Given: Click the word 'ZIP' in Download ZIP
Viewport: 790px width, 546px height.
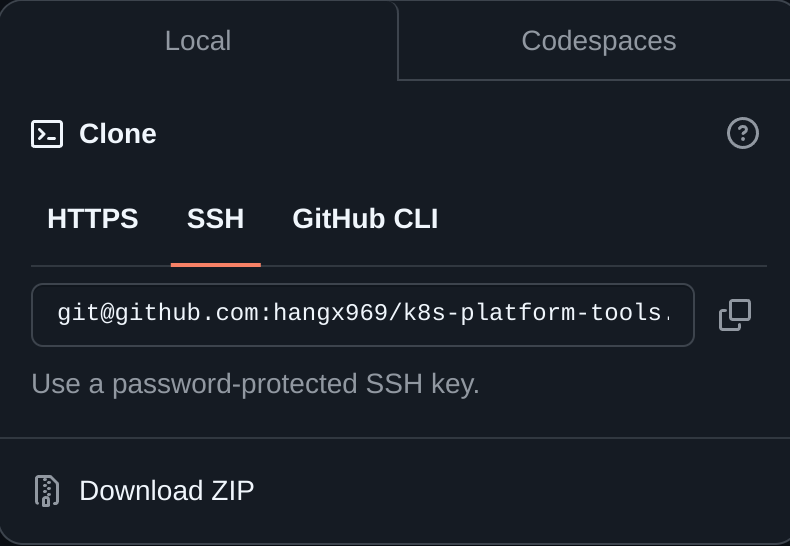Looking at the screenshot, I should pyautogui.click(x=232, y=491).
